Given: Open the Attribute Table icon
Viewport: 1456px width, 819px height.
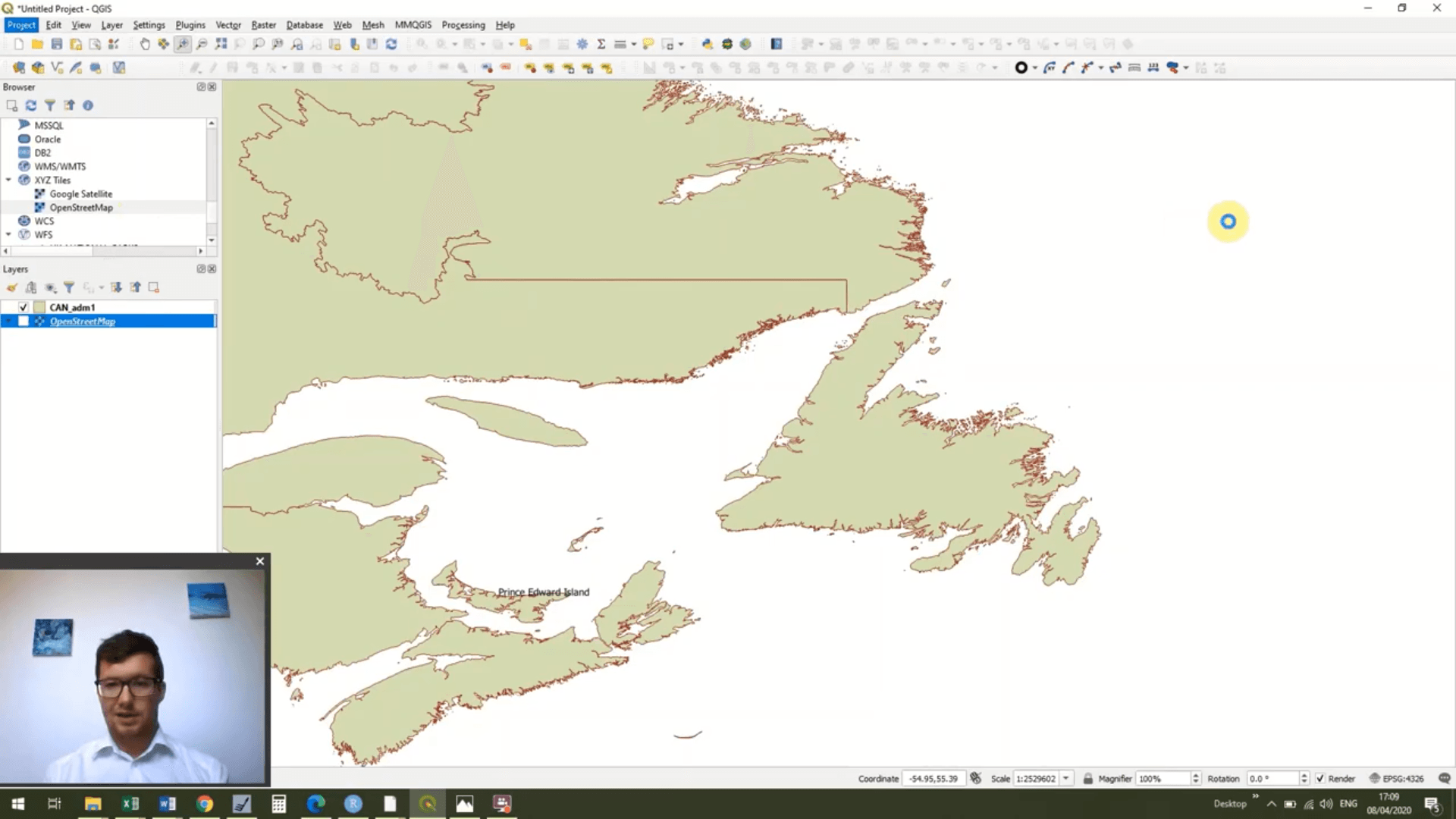Looking at the screenshot, I should click(563, 44).
